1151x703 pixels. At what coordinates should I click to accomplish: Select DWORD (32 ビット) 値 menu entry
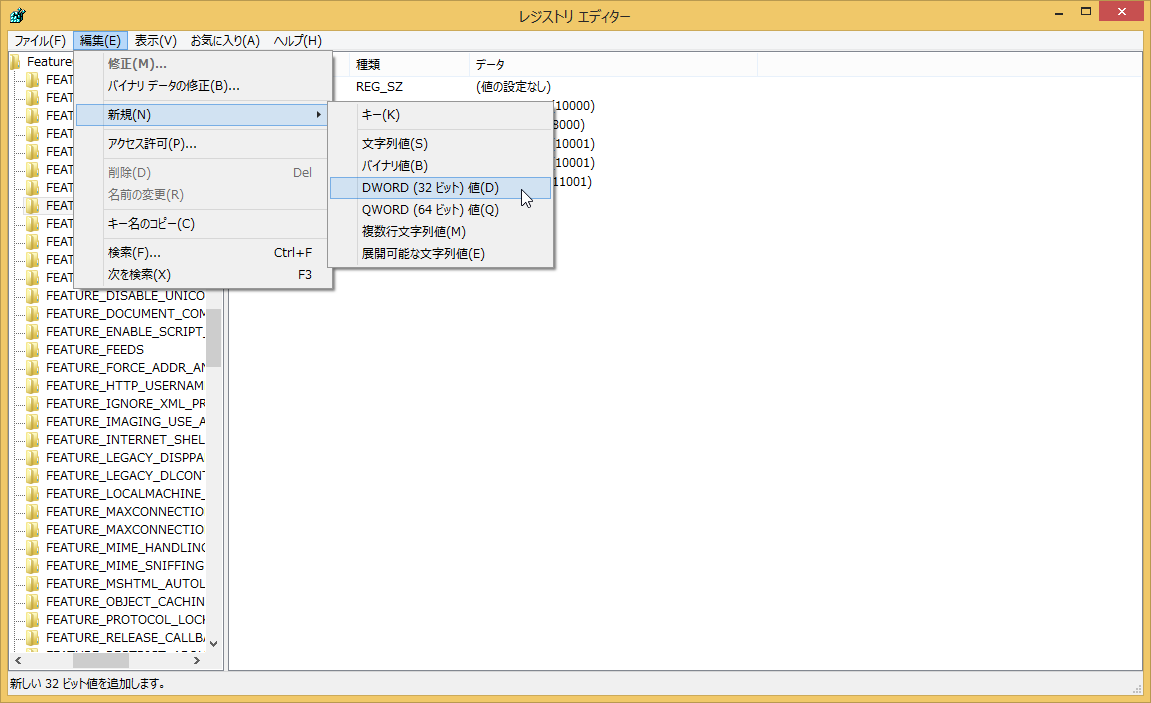[430, 188]
